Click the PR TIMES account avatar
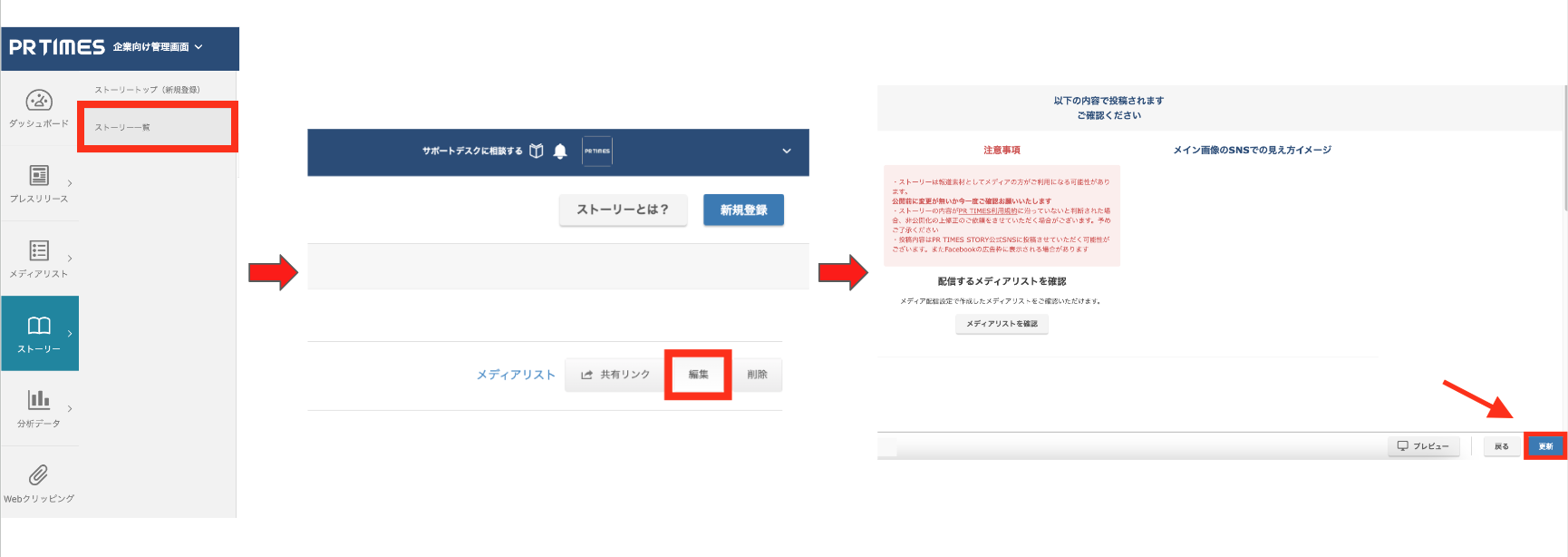 click(597, 151)
